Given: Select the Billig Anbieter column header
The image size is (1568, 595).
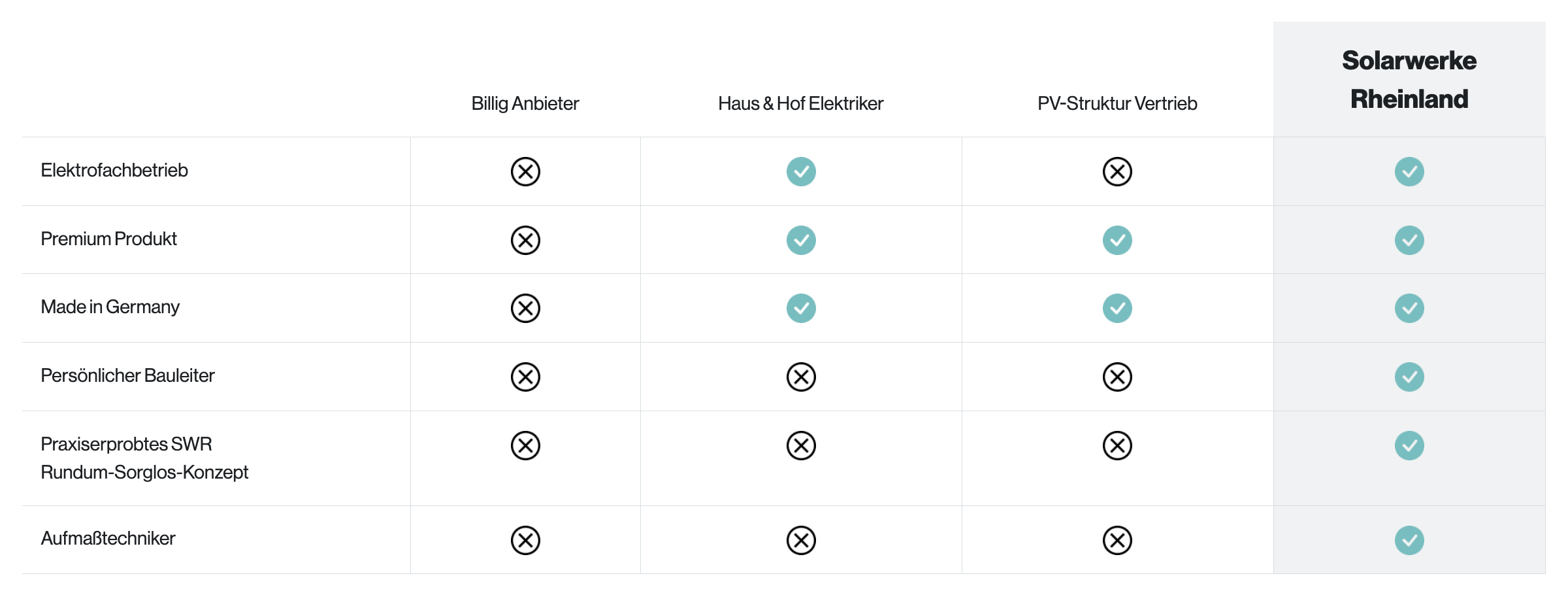Looking at the screenshot, I should tap(525, 103).
